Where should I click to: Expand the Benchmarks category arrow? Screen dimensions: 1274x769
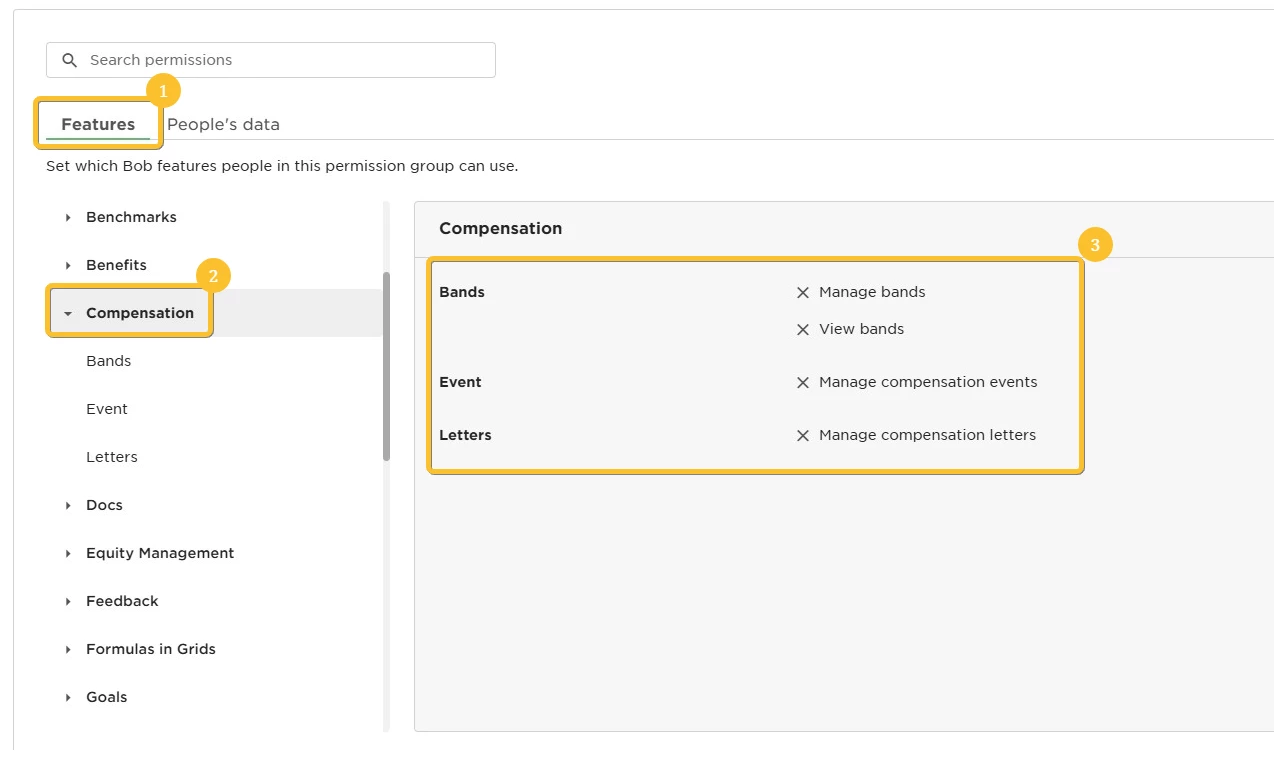(x=68, y=217)
